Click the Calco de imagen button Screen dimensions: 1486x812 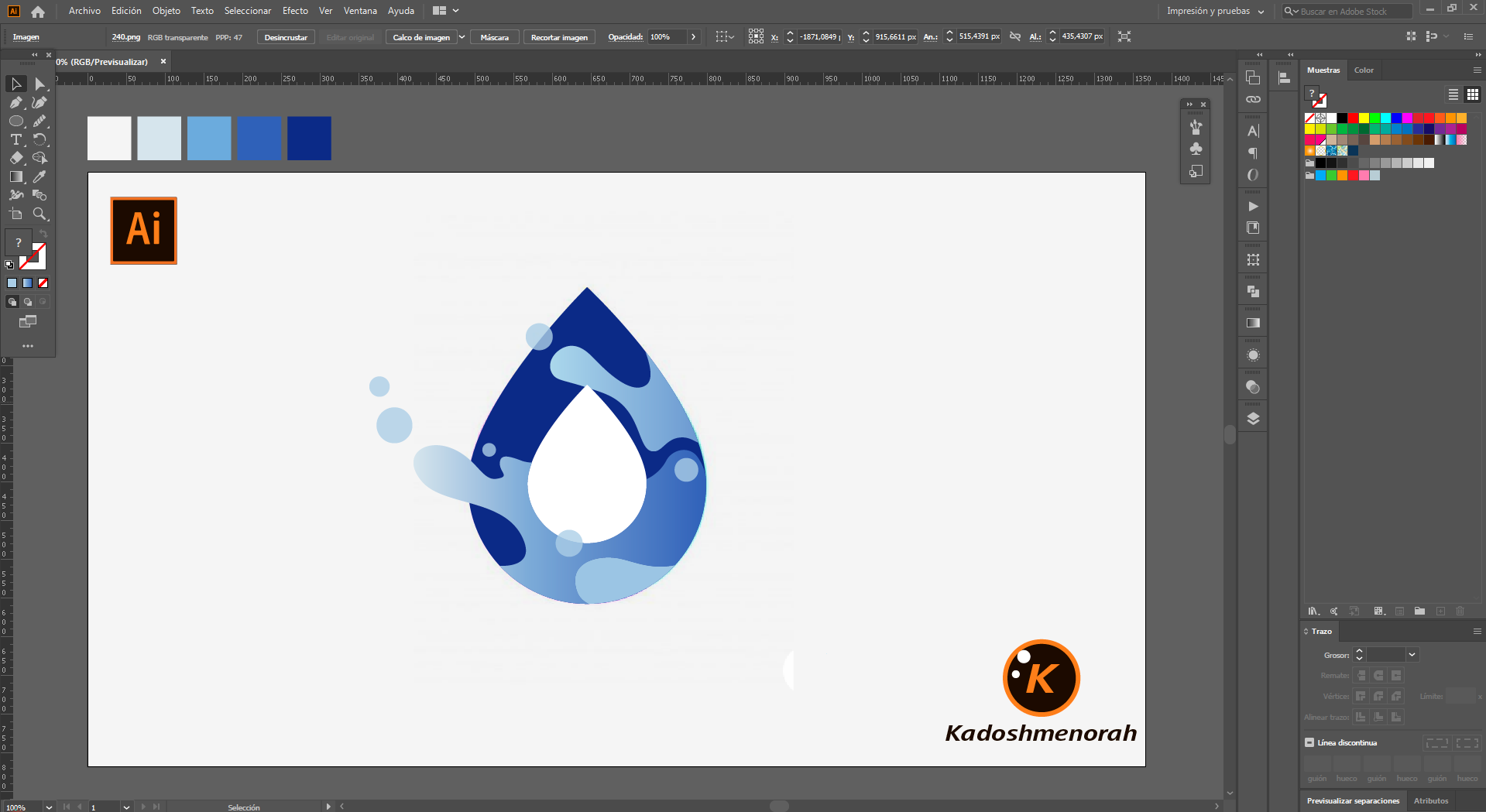tap(421, 37)
